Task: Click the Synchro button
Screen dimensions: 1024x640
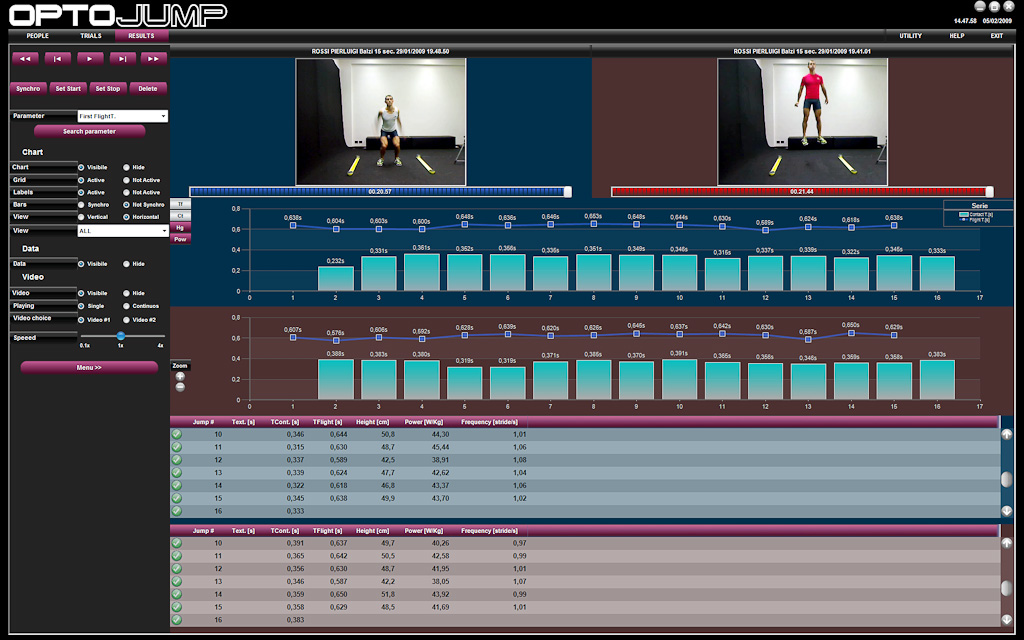Action: [x=28, y=89]
